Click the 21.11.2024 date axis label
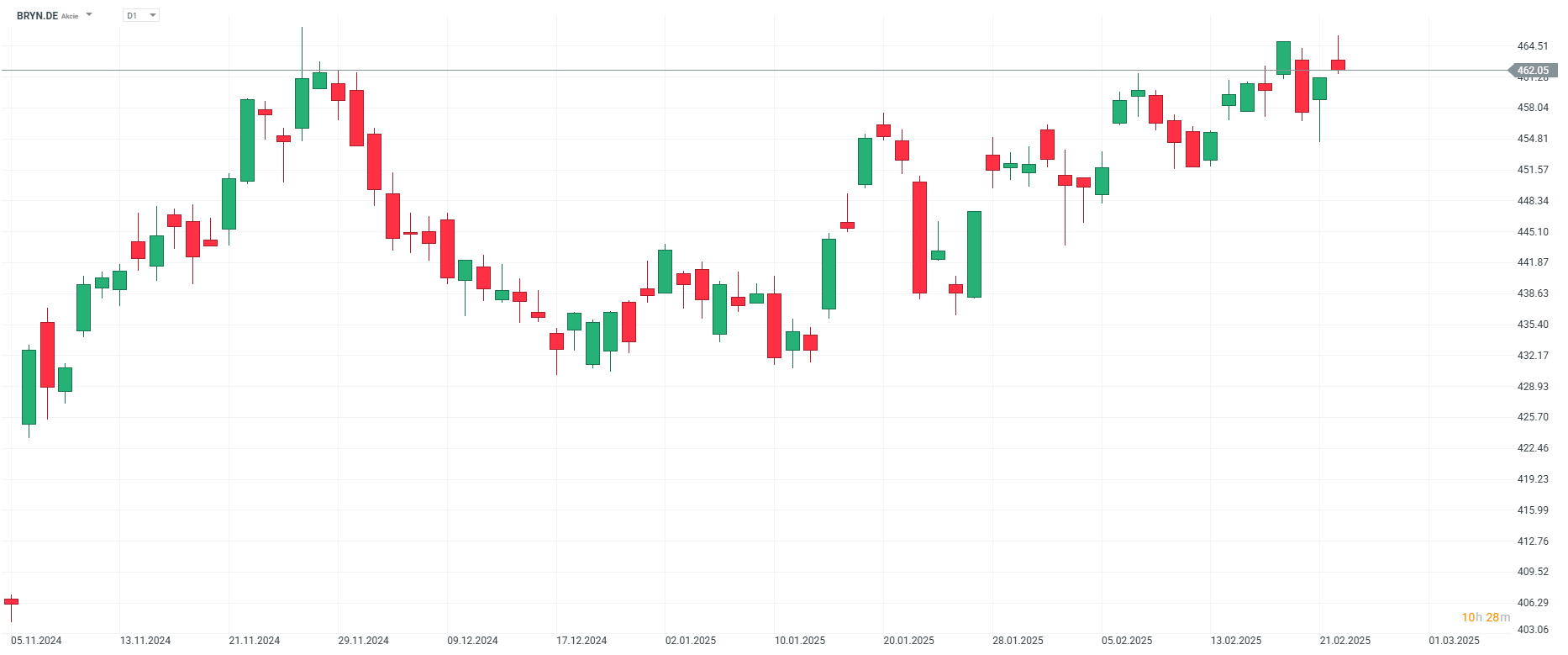 click(x=254, y=641)
